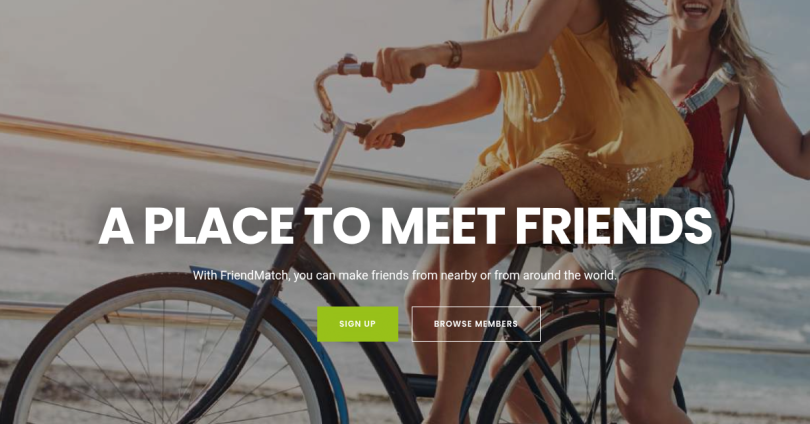Viewport: 810px width, 424px height.
Task: Select the FriendMatch tagline sentence
Action: point(404,275)
